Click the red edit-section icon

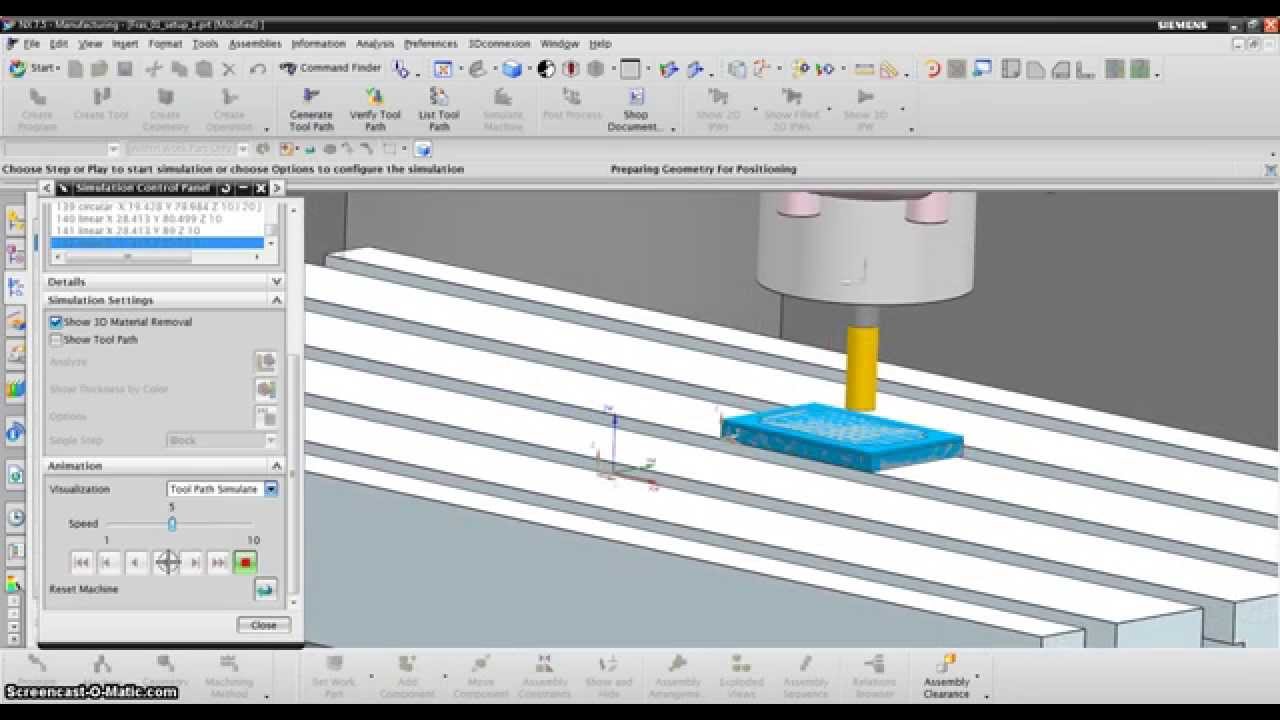point(571,69)
